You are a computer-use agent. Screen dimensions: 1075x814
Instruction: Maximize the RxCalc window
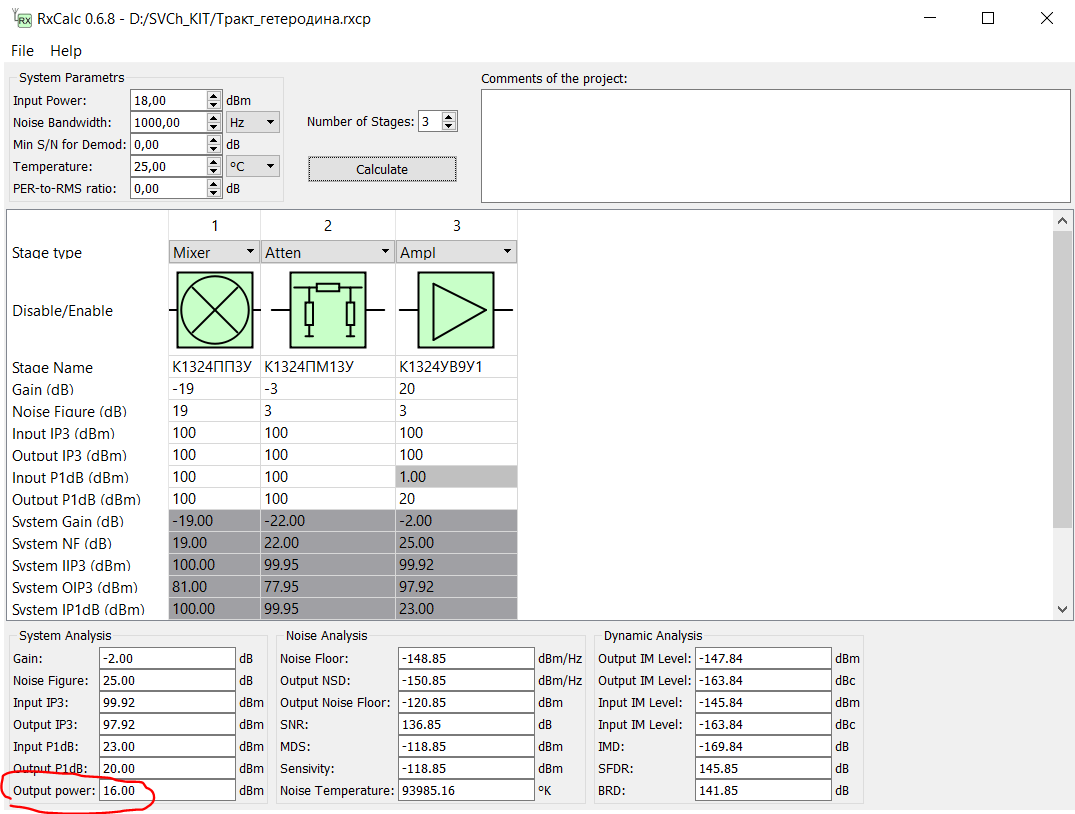click(988, 19)
